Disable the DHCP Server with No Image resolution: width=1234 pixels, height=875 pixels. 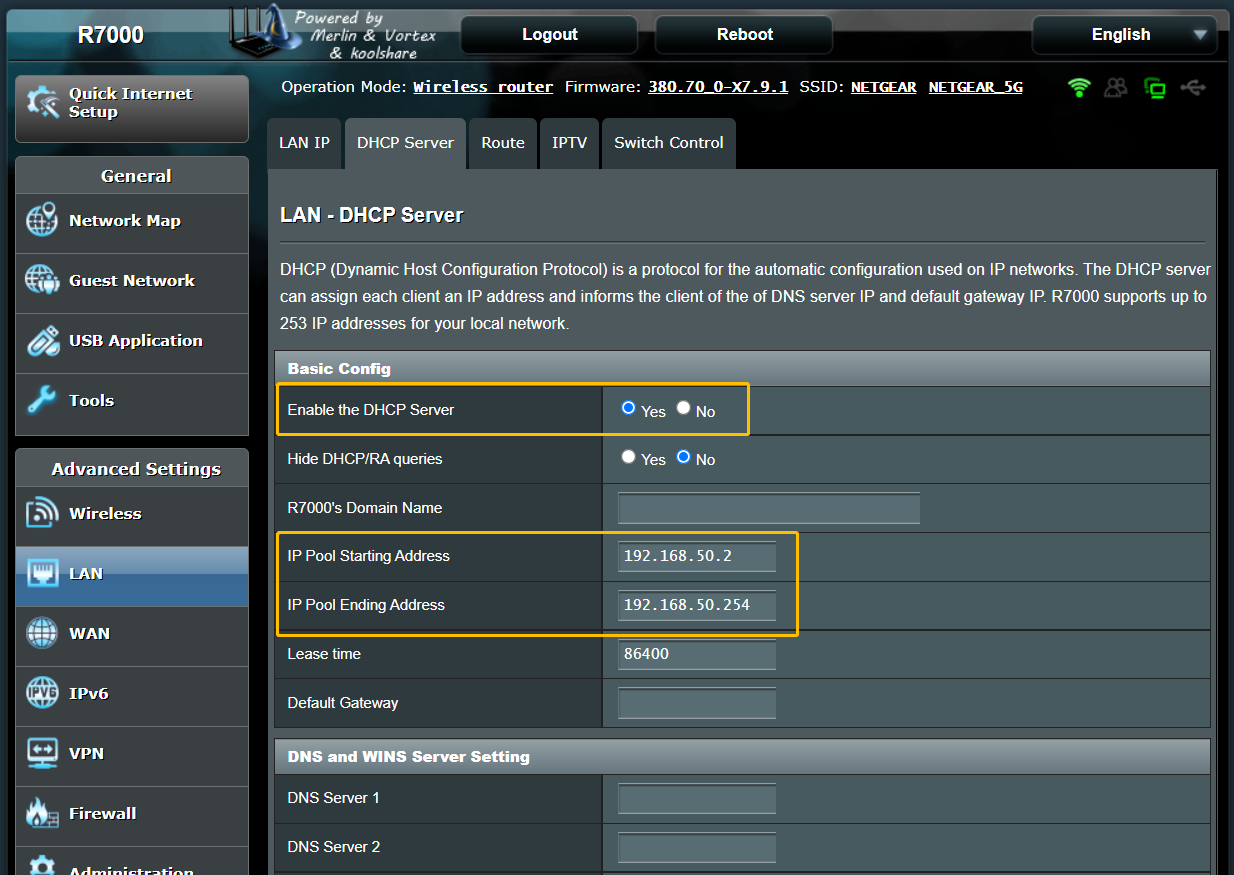(x=683, y=410)
